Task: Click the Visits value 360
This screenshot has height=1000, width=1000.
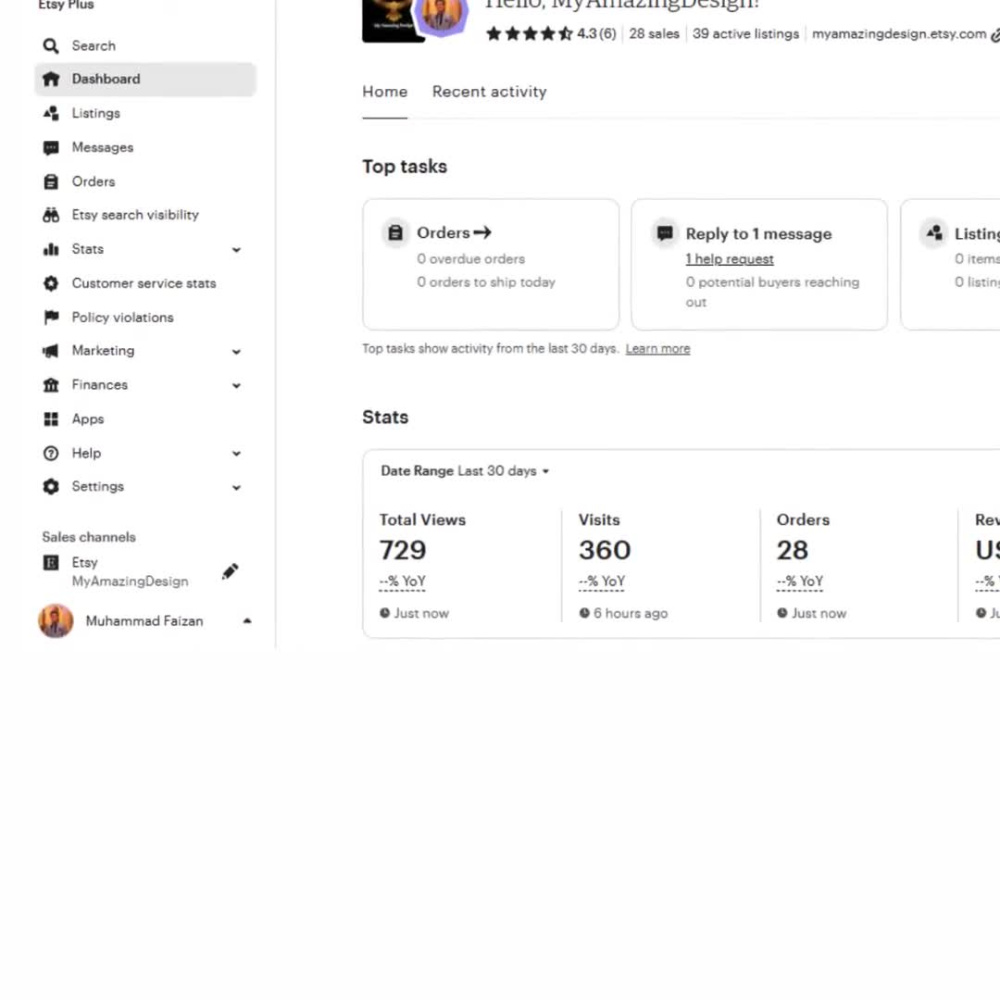Action: coord(605,550)
